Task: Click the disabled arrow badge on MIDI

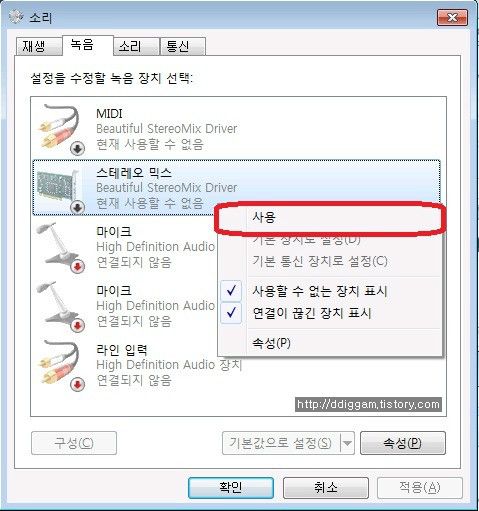Action: (x=77, y=149)
